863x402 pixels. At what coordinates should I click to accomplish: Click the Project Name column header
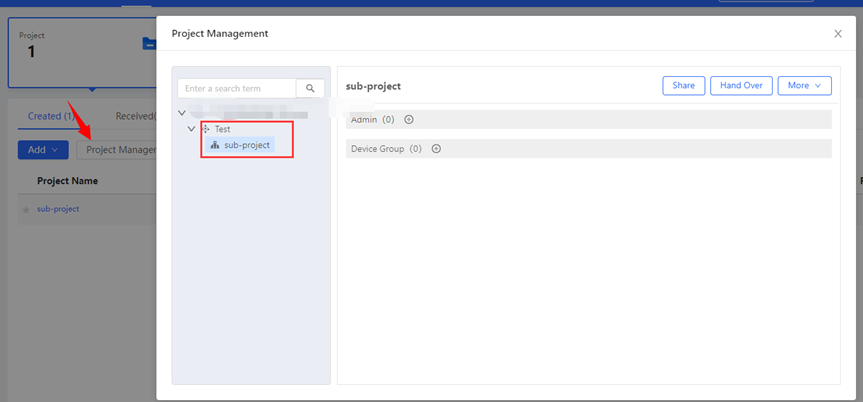[67, 181]
